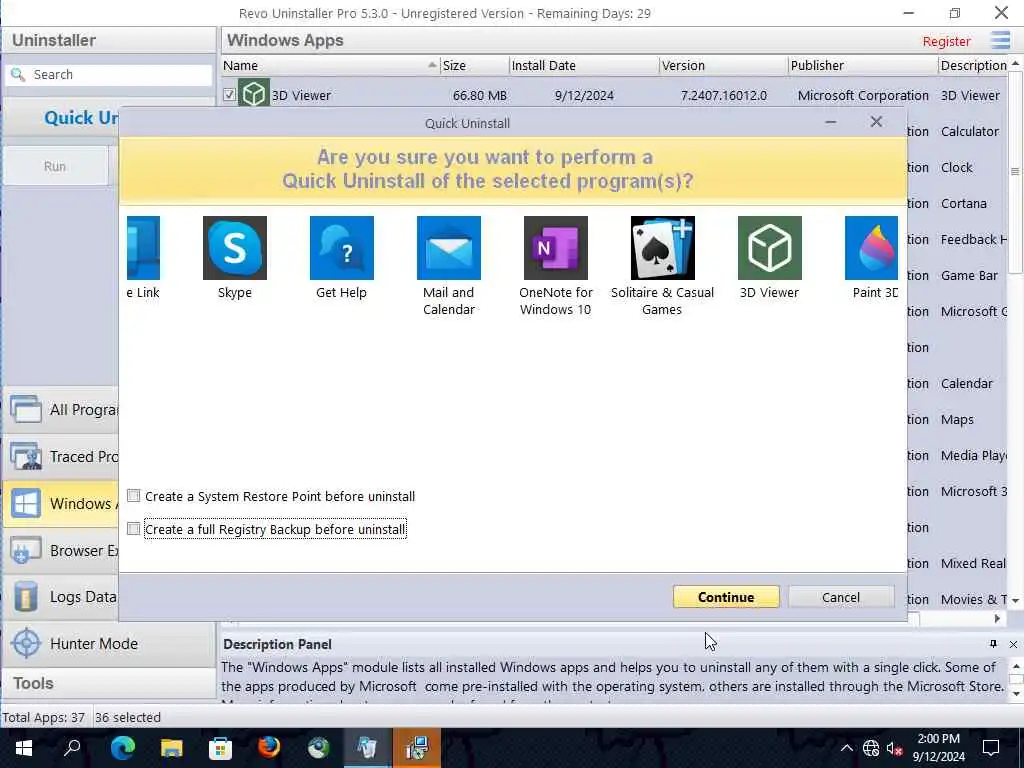The height and width of the screenshot is (768, 1024).
Task: Click the network globe tray icon
Action: [871, 748]
